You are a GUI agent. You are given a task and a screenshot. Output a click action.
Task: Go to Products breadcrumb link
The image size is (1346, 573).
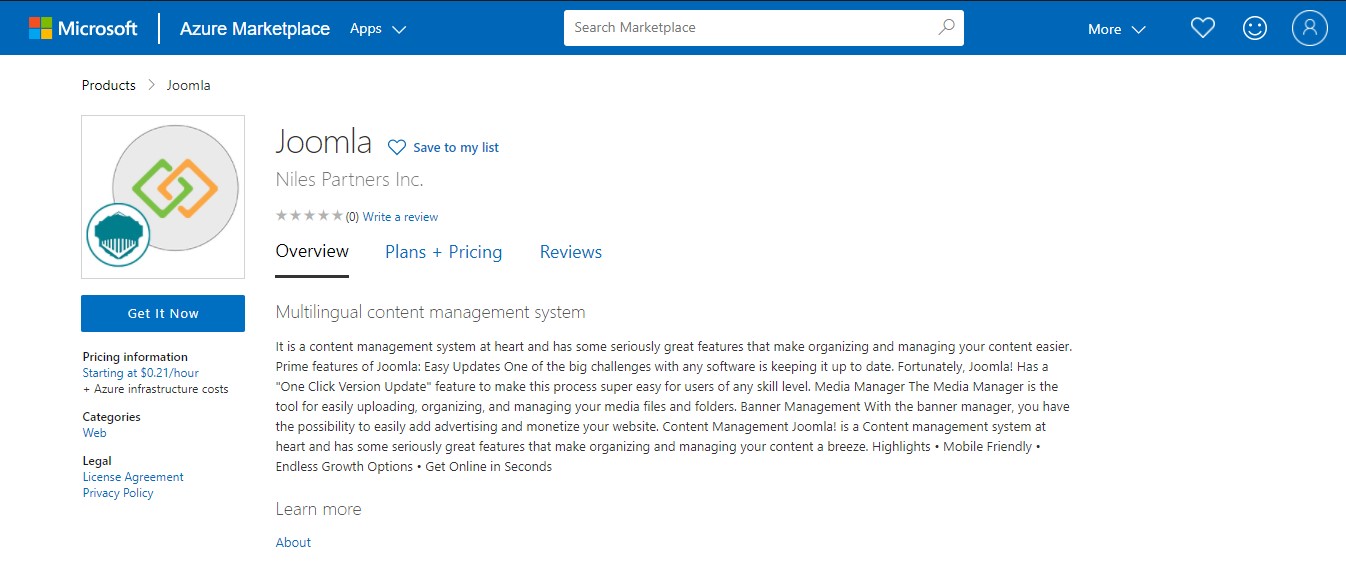click(108, 85)
